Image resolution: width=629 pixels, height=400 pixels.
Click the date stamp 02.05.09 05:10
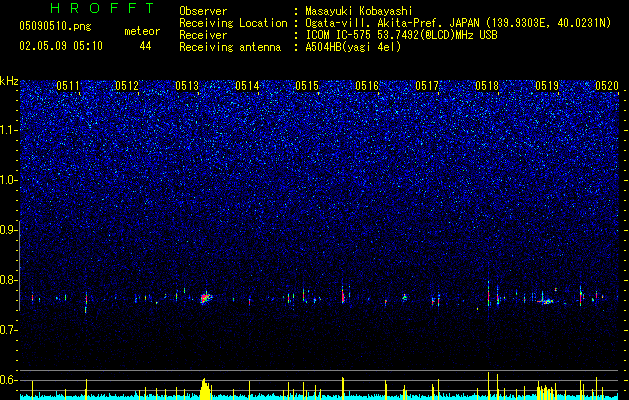click(x=61, y=46)
